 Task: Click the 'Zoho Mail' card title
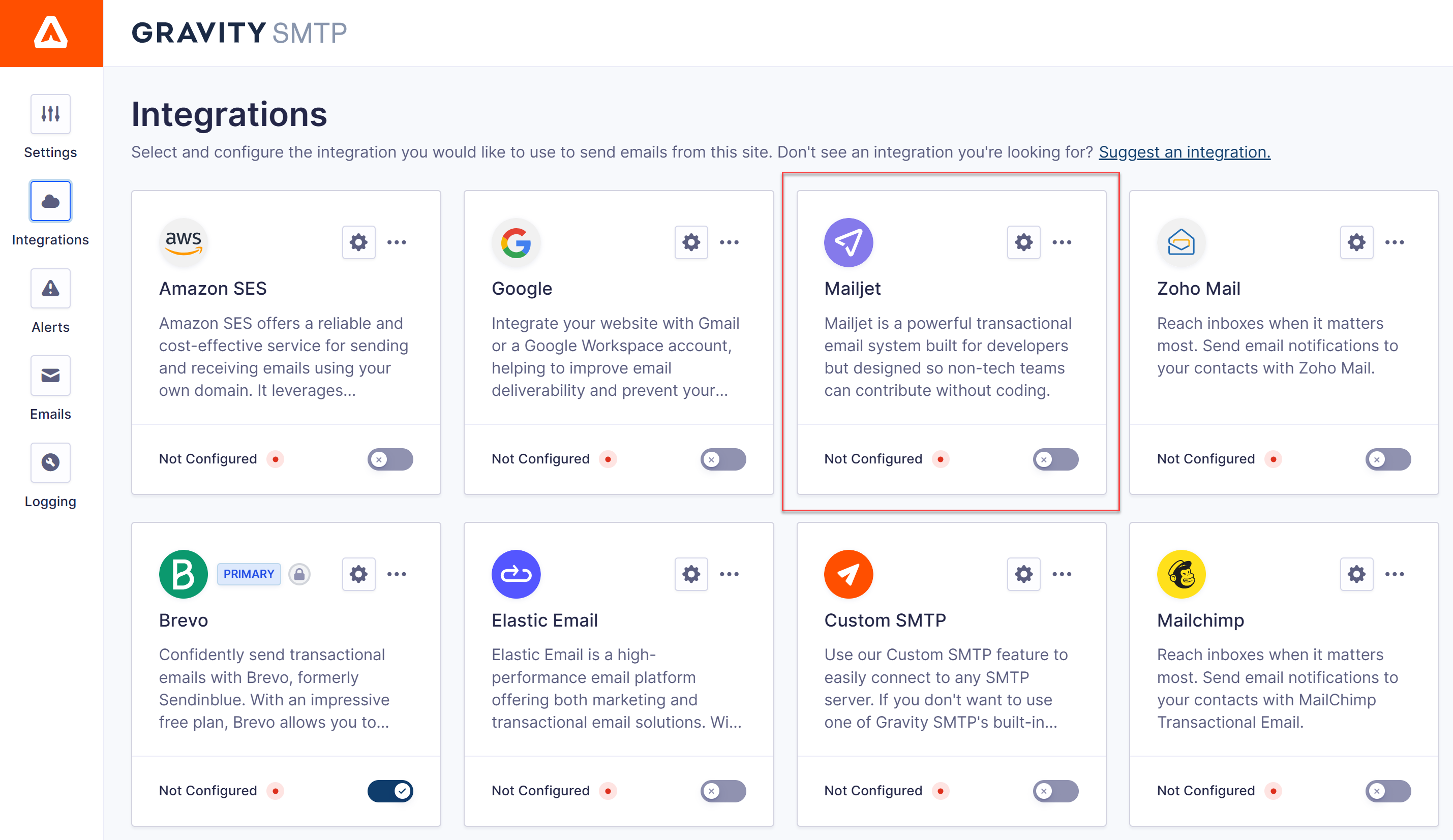coord(1199,288)
